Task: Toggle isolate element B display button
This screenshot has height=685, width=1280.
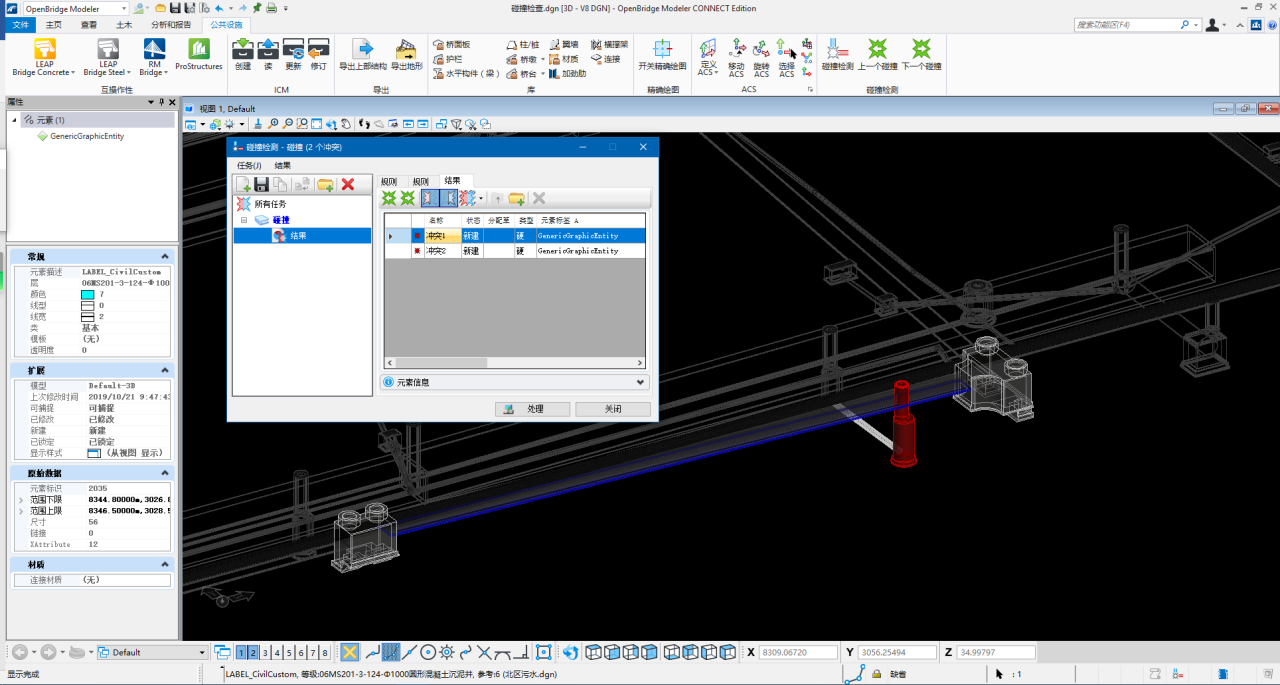Action: coord(448,198)
